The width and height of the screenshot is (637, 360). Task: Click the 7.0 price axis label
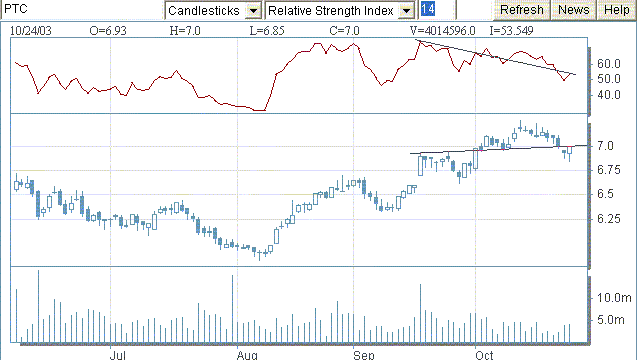pyautogui.click(x=605, y=146)
